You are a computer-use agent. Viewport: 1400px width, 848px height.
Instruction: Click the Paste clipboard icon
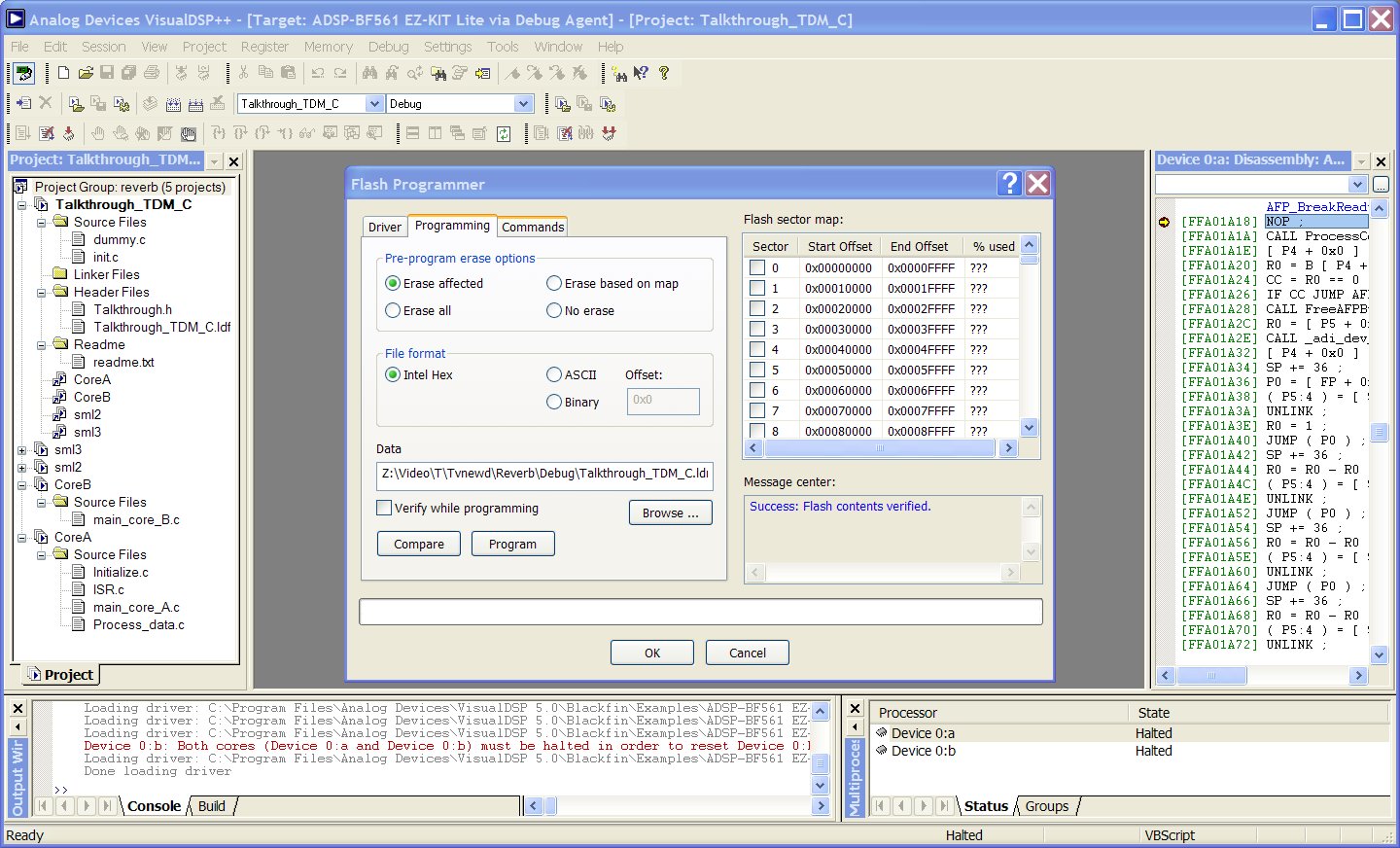[x=288, y=73]
